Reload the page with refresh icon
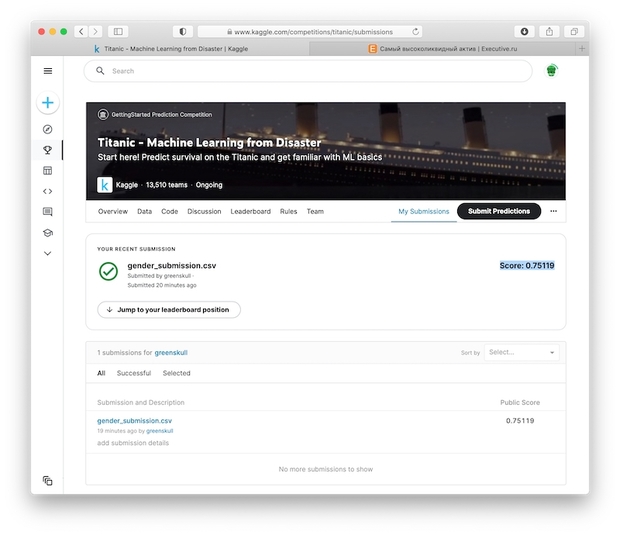620x535 pixels. click(x=415, y=32)
